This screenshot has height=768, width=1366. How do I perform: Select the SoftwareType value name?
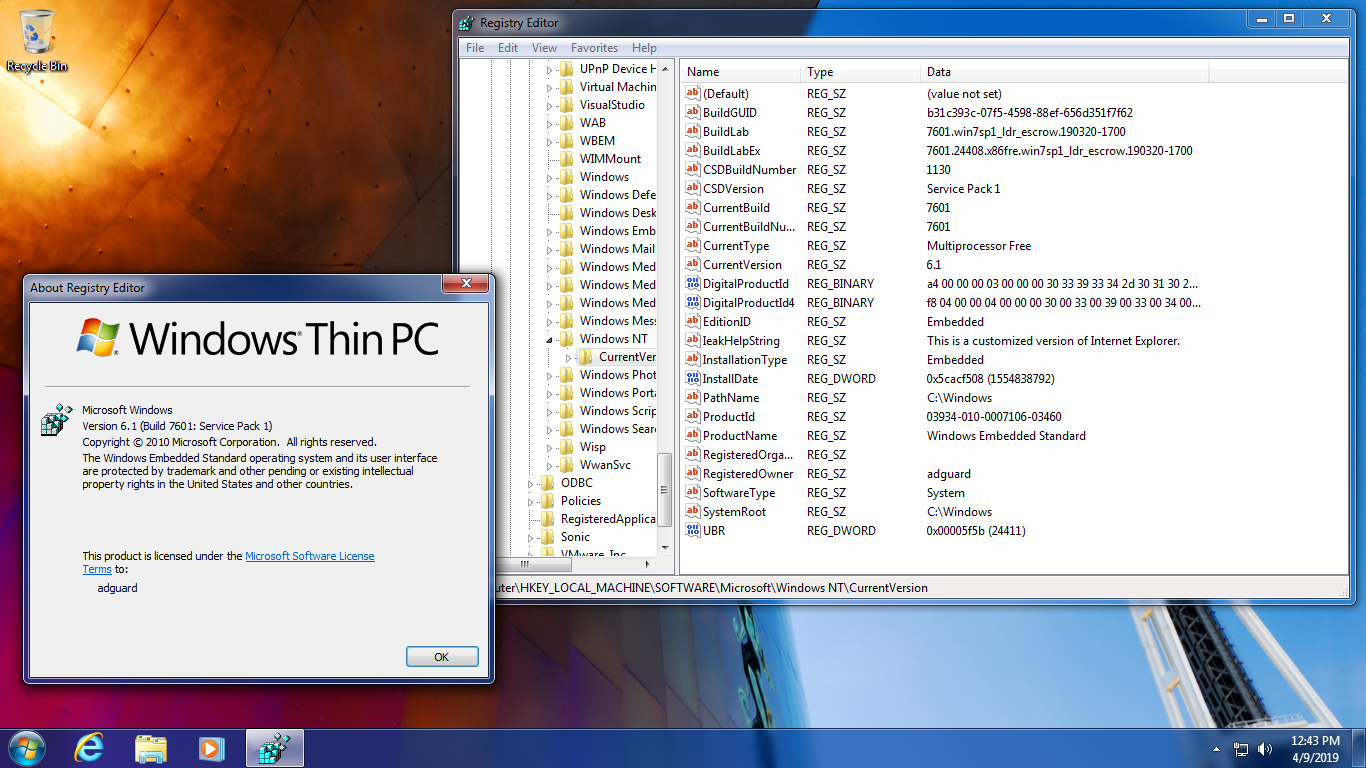click(x=738, y=492)
